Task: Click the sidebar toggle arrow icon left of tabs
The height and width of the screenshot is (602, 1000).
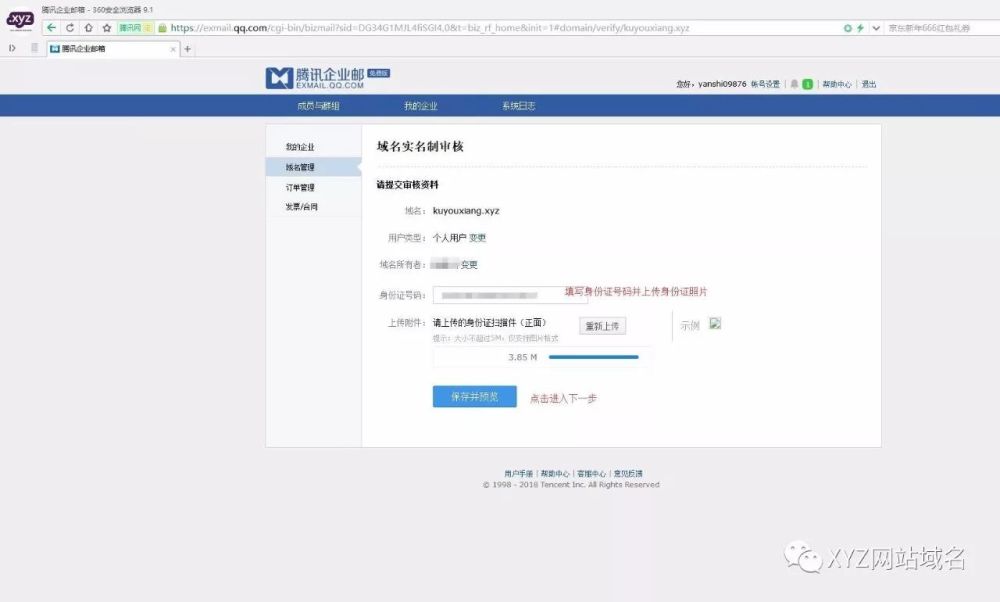Action: point(12,48)
